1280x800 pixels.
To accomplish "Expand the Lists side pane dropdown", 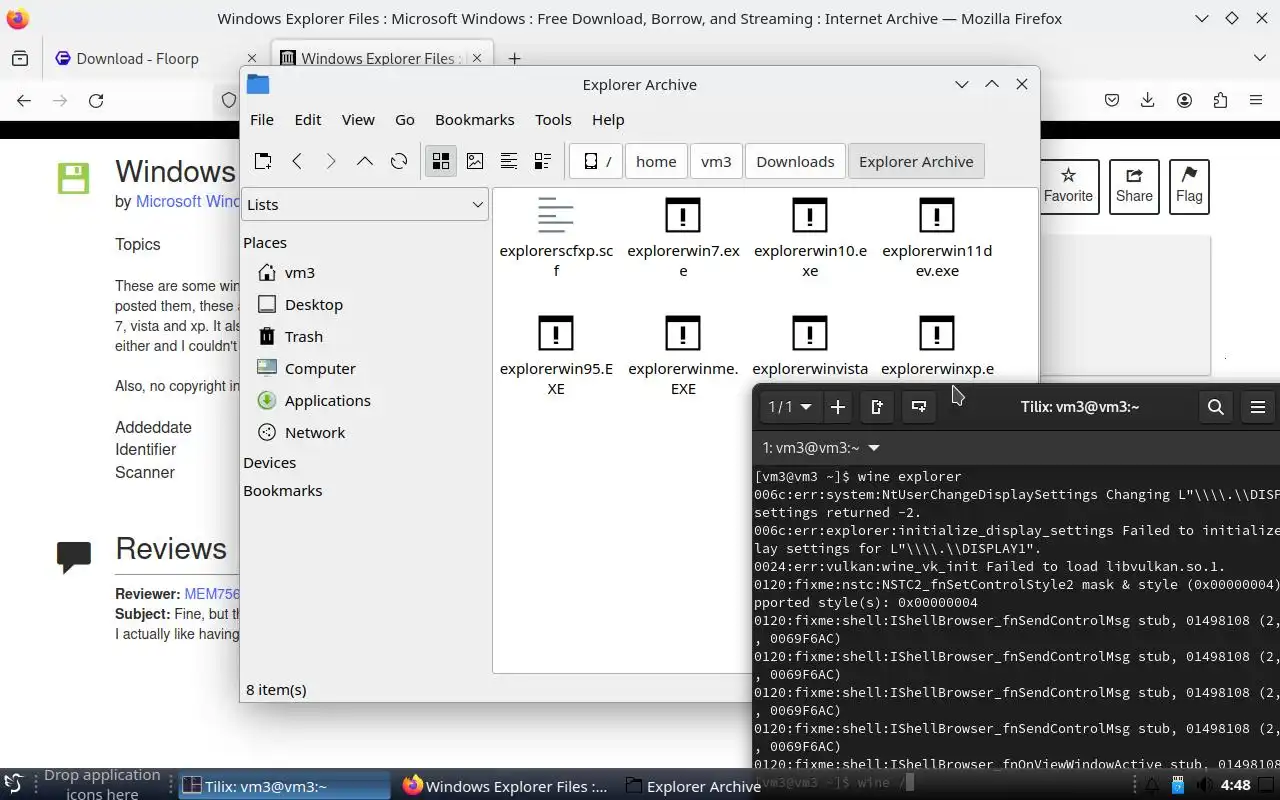I will (365, 204).
